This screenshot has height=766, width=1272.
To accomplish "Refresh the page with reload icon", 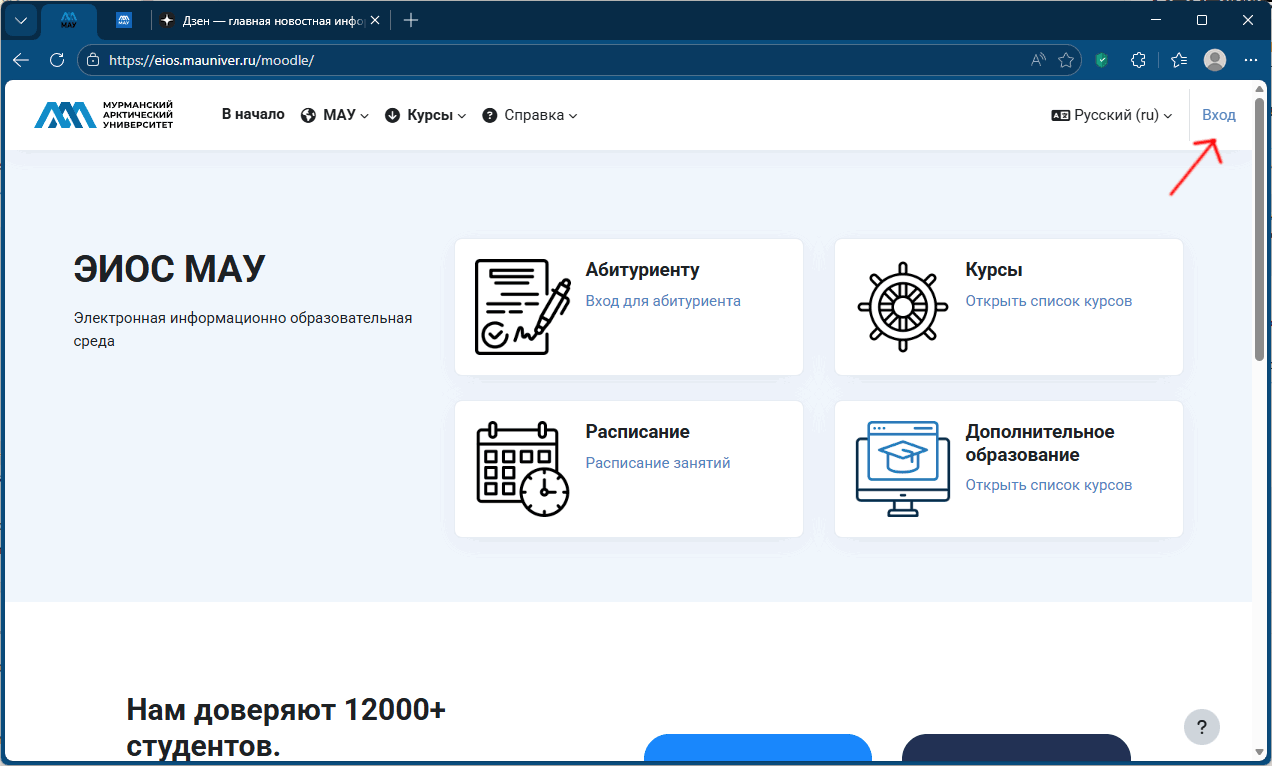I will click(57, 60).
